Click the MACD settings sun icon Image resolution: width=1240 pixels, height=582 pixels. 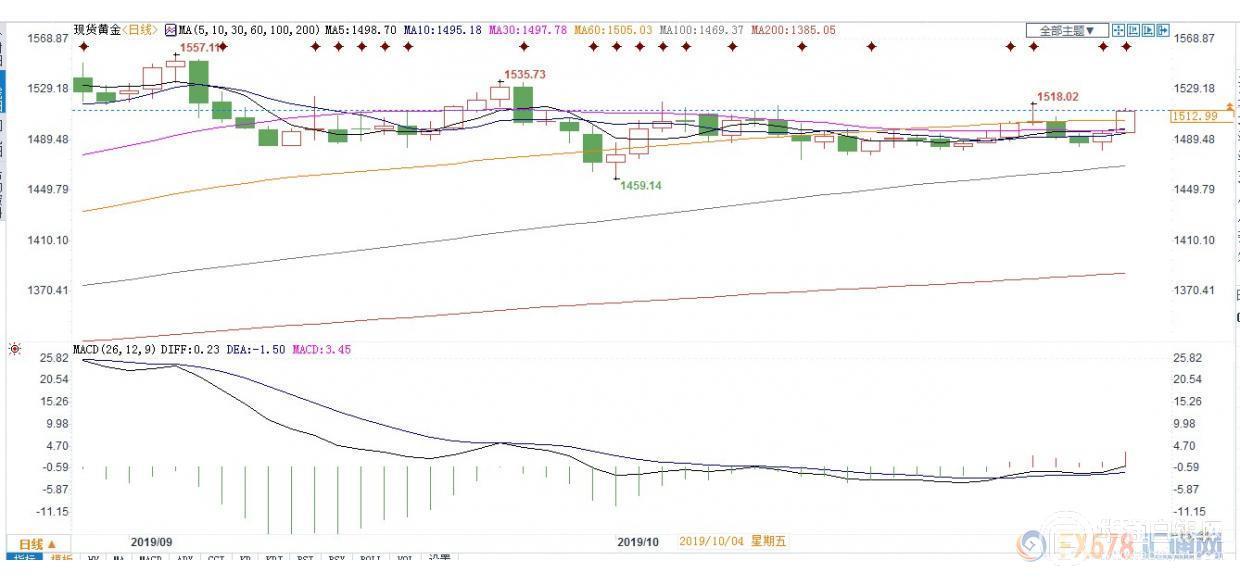14,349
